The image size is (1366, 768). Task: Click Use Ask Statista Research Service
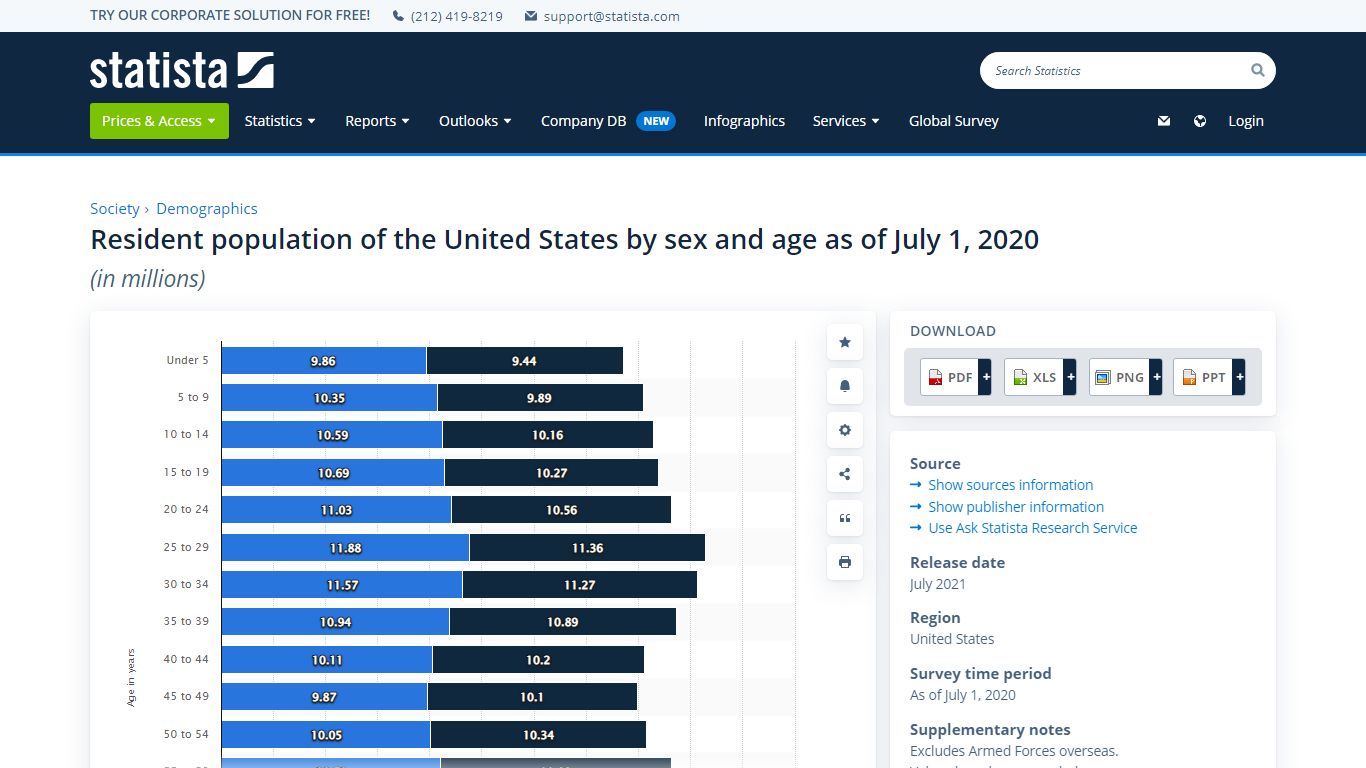(x=1033, y=528)
